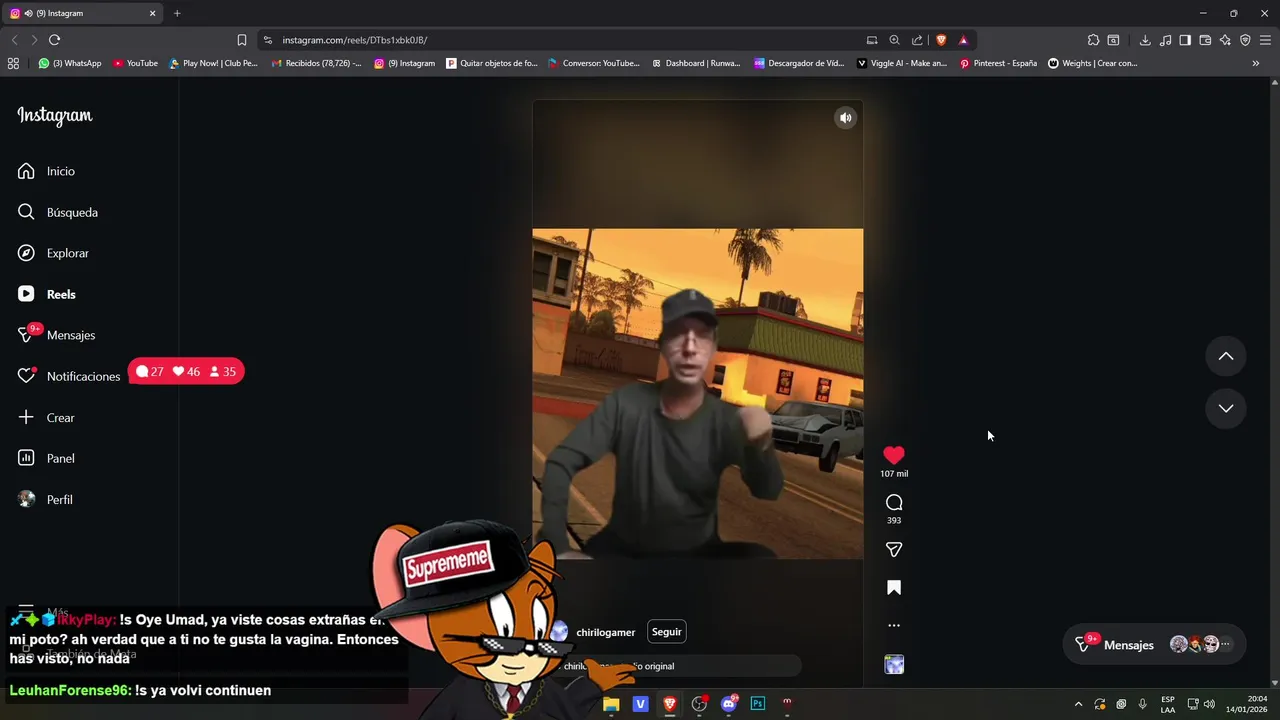Like the reel with heart icon
This screenshot has height=720, width=1280.
pyautogui.click(x=894, y=455)
